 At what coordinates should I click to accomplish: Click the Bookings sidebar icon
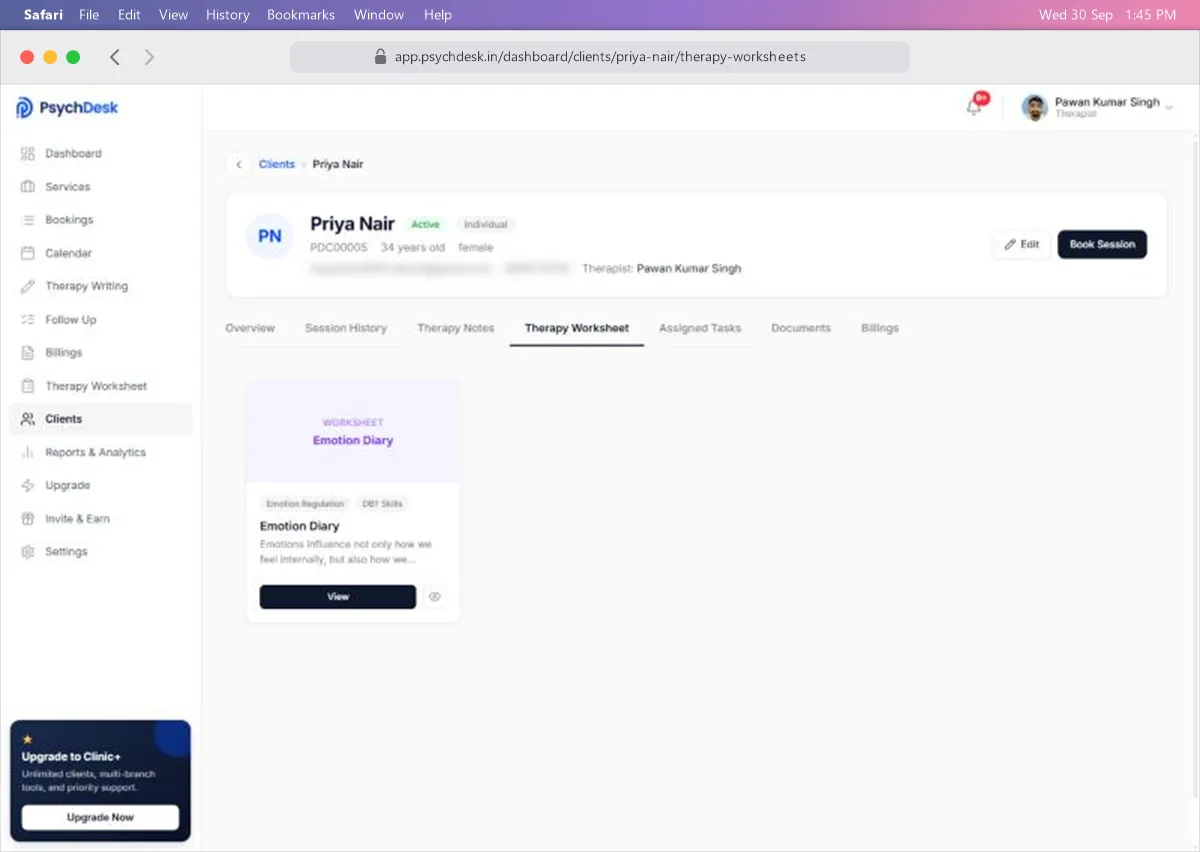pos(28,220)
